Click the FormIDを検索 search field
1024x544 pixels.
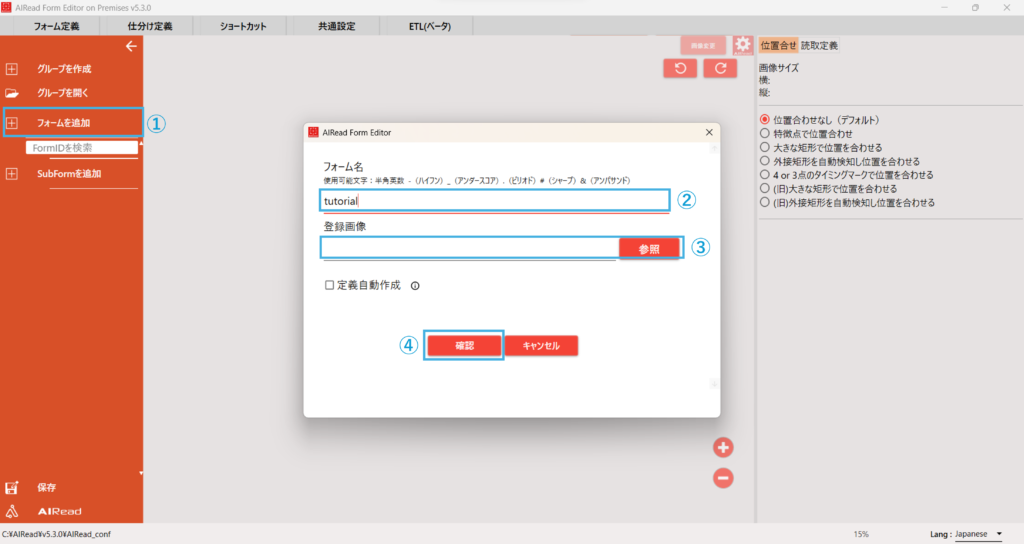coord(82,148)
